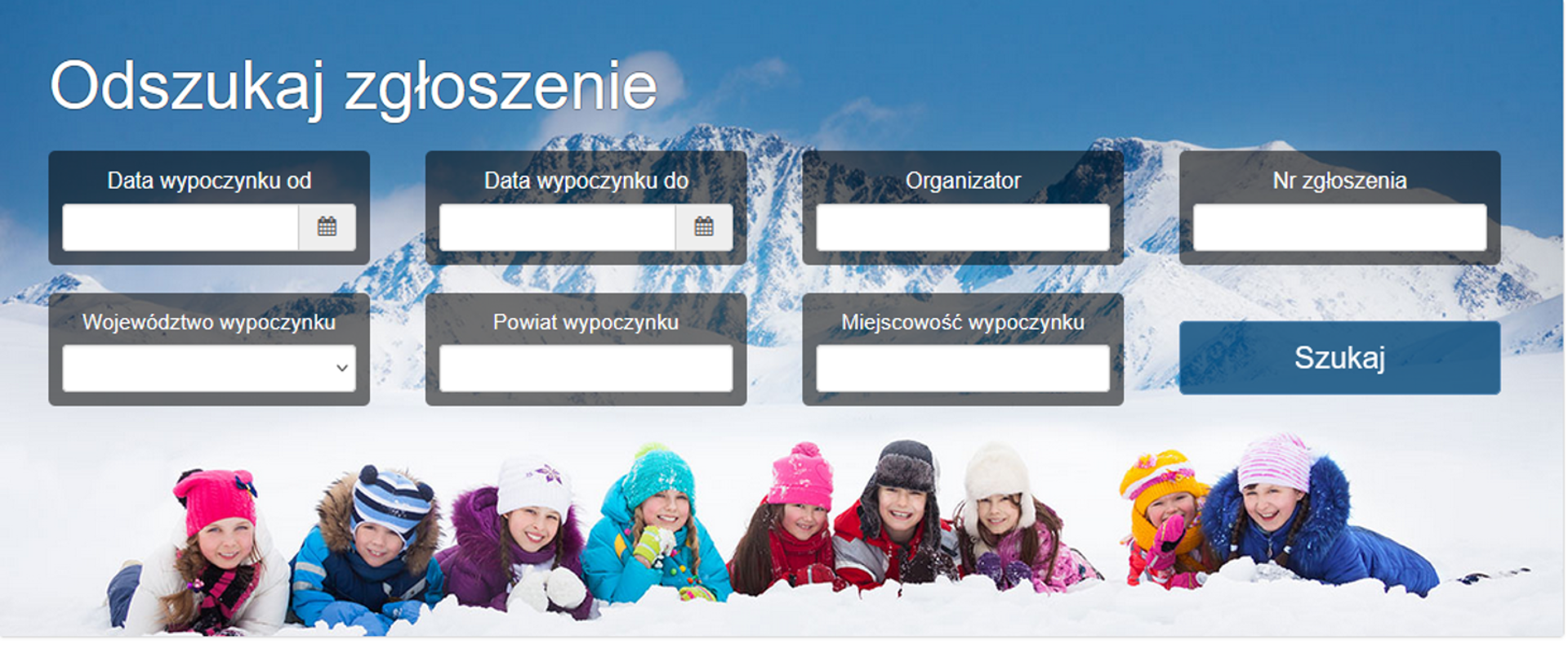Screen dimensions: 1568x662
Task: Click the Data wypoczynku od date field
Action: click(x=180, y=227)
